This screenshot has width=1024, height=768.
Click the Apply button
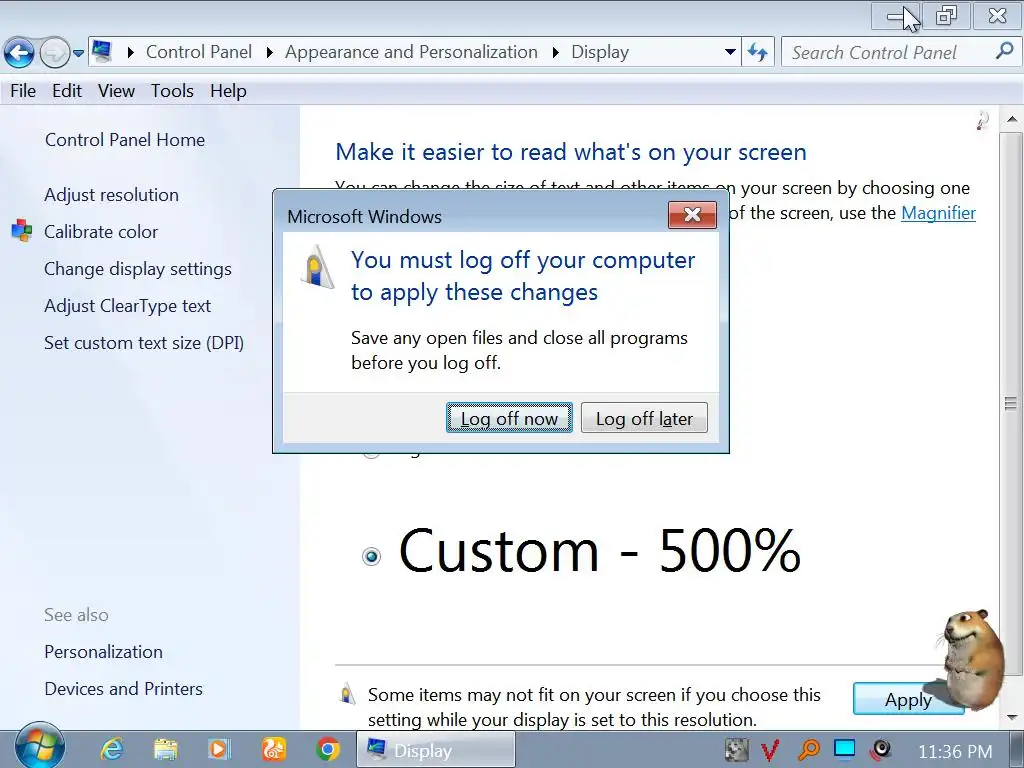[908, 699]
